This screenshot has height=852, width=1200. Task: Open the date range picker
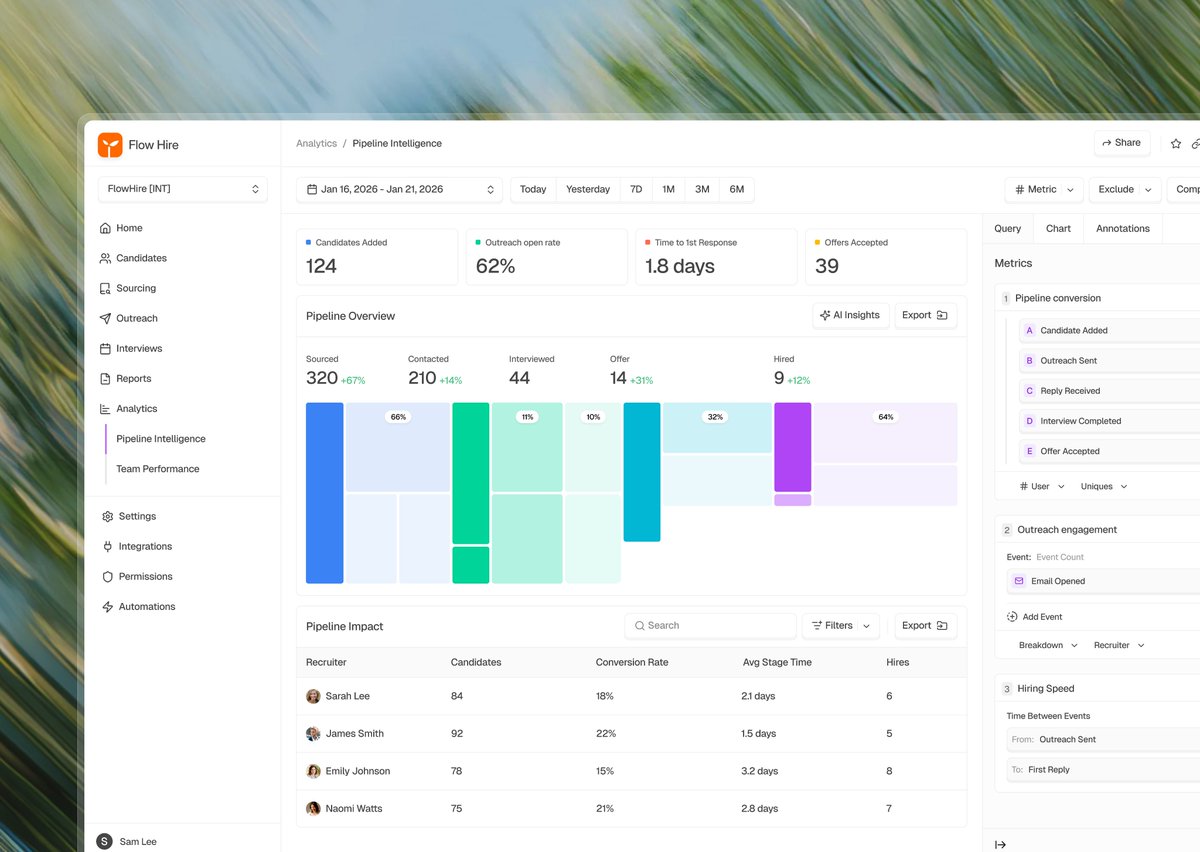pos(399,189)
